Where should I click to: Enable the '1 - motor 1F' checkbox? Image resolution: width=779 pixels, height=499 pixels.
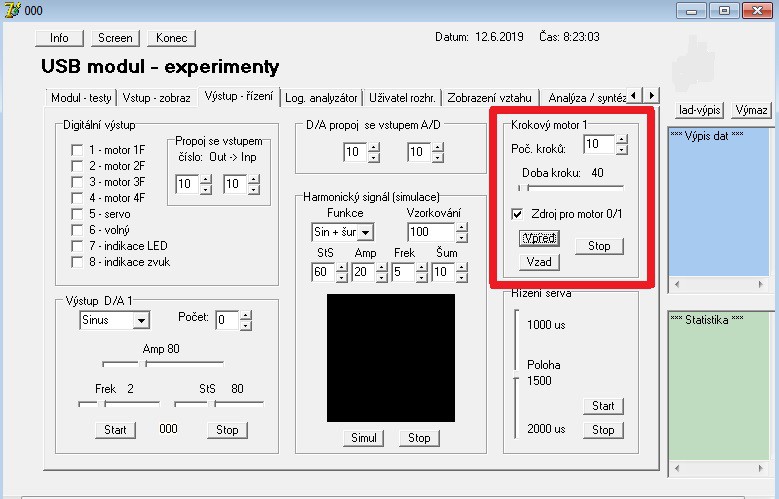(x=77, y=150)
